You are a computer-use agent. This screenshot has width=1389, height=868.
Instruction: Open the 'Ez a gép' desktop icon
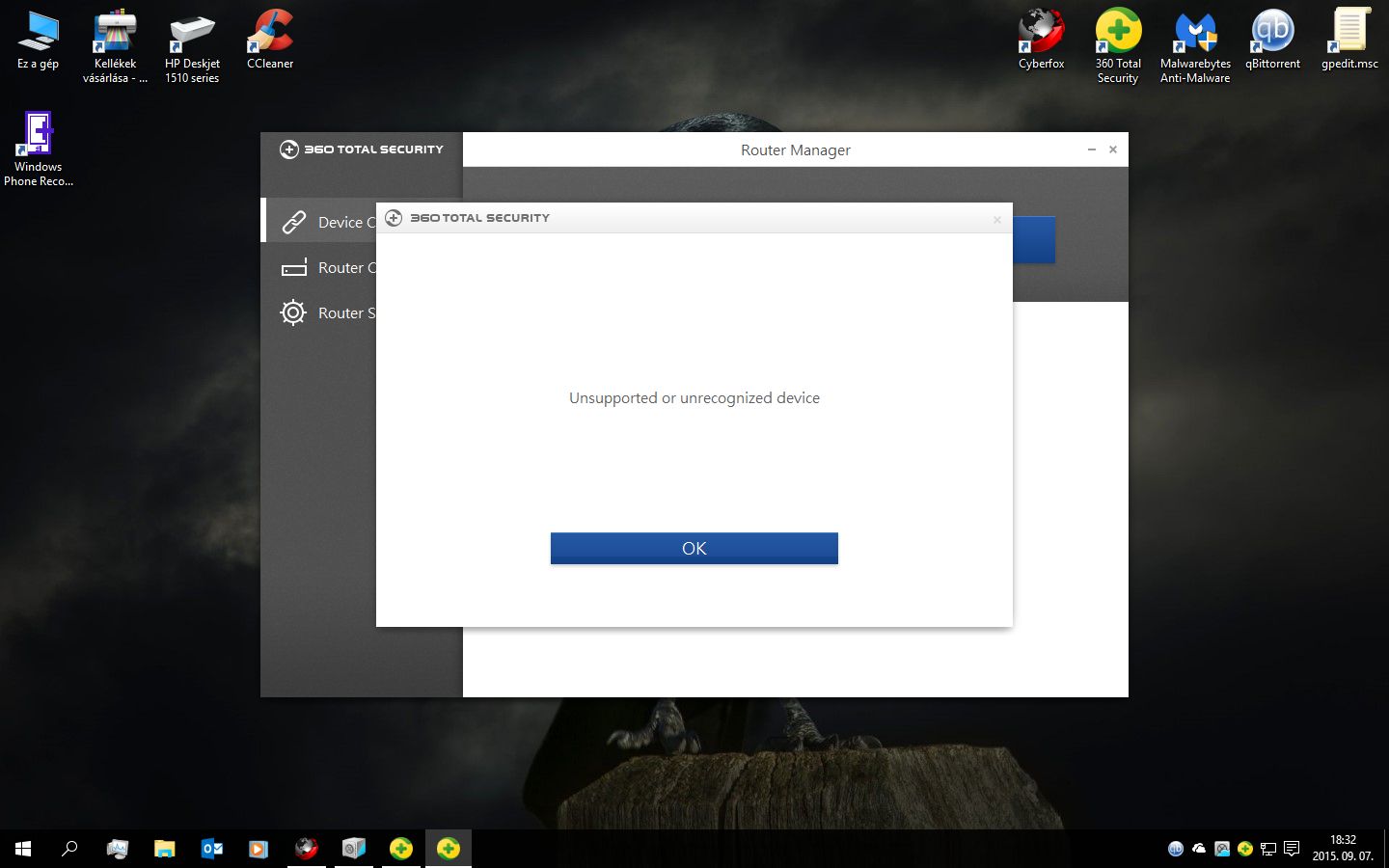(38, 41)
